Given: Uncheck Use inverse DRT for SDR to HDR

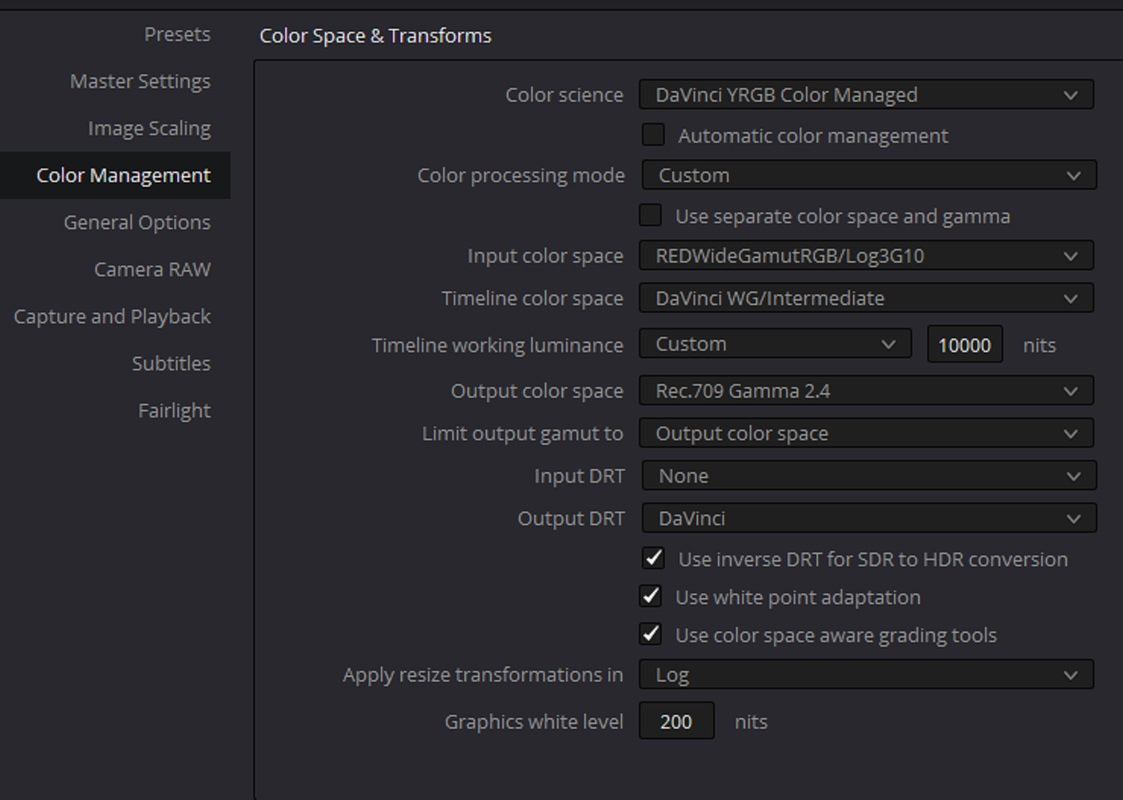Looking at the screenshot, I should coord(653,558).
